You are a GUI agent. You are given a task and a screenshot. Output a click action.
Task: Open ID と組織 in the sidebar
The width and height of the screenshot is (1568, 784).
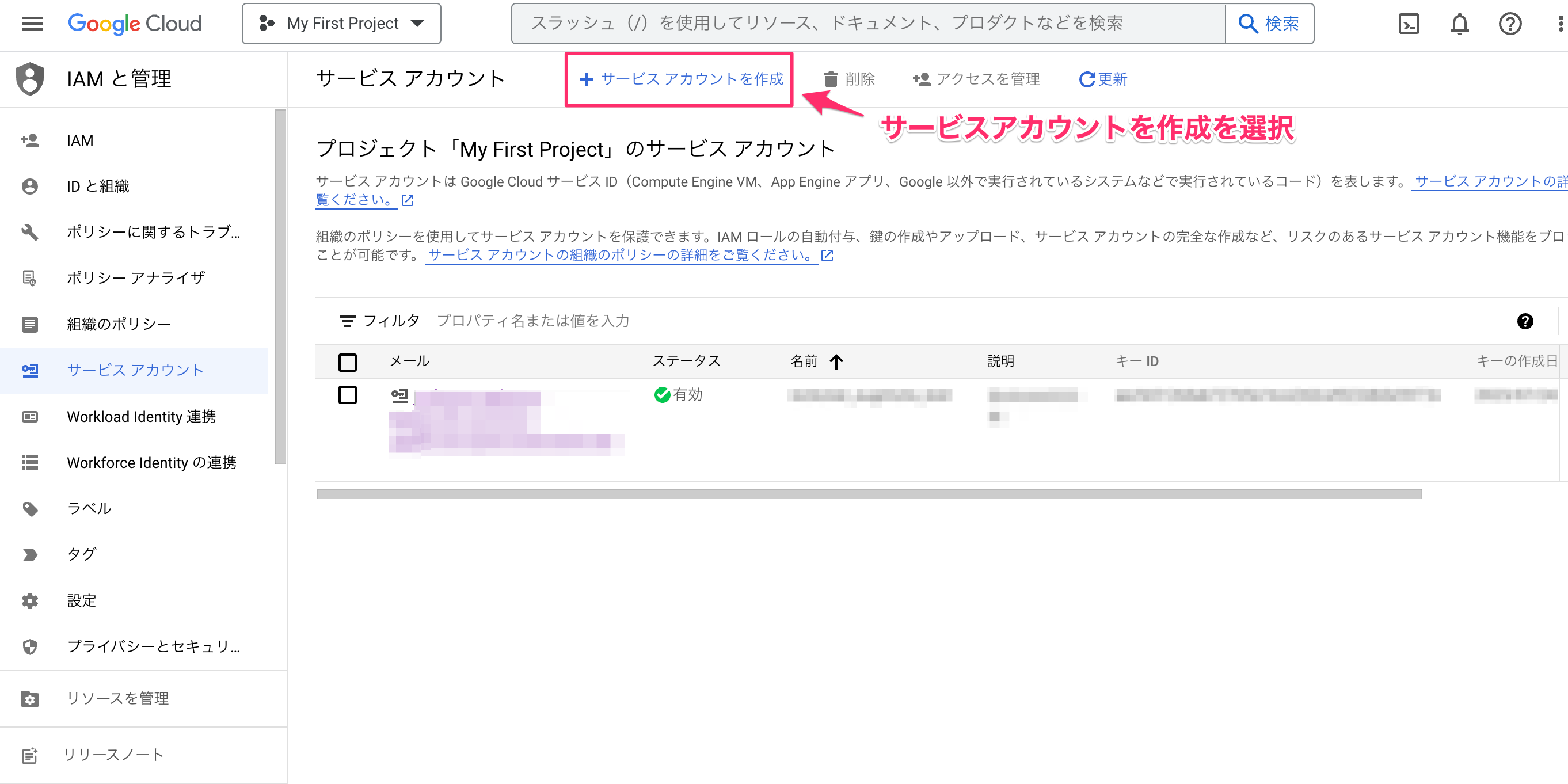click(x=134, y=187)
